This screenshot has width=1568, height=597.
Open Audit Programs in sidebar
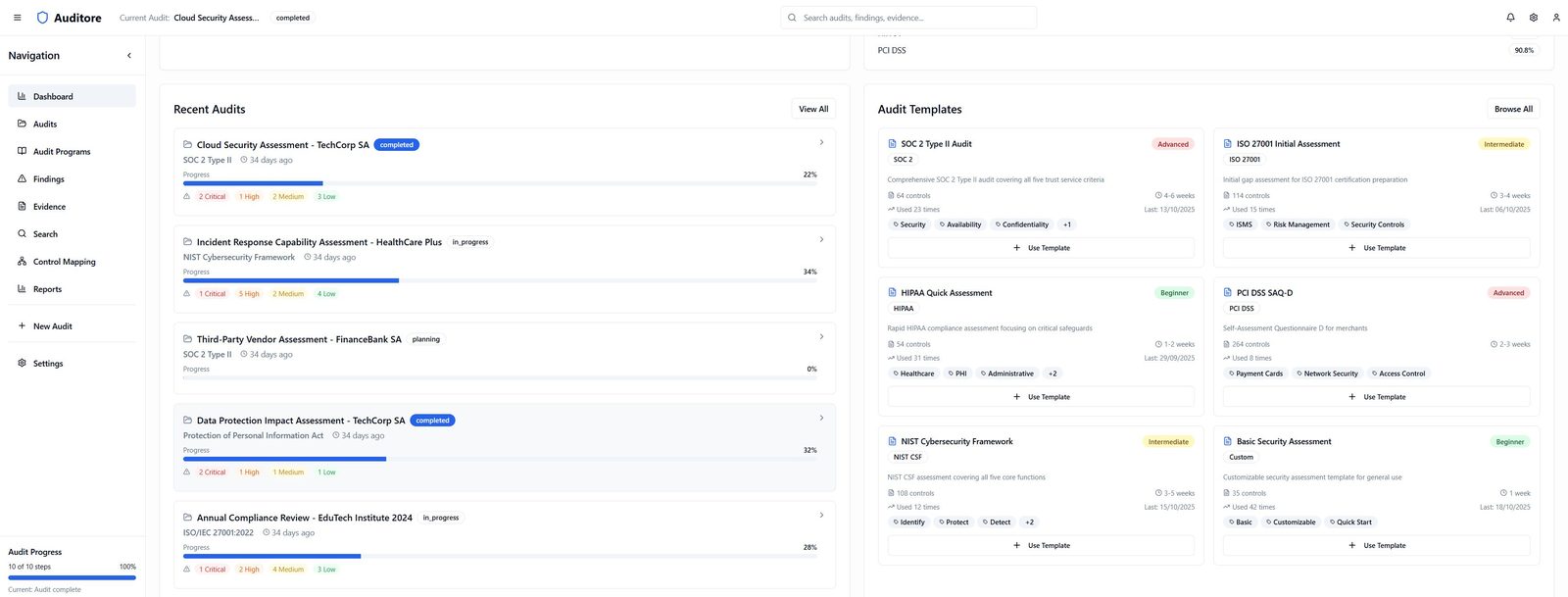72,151
